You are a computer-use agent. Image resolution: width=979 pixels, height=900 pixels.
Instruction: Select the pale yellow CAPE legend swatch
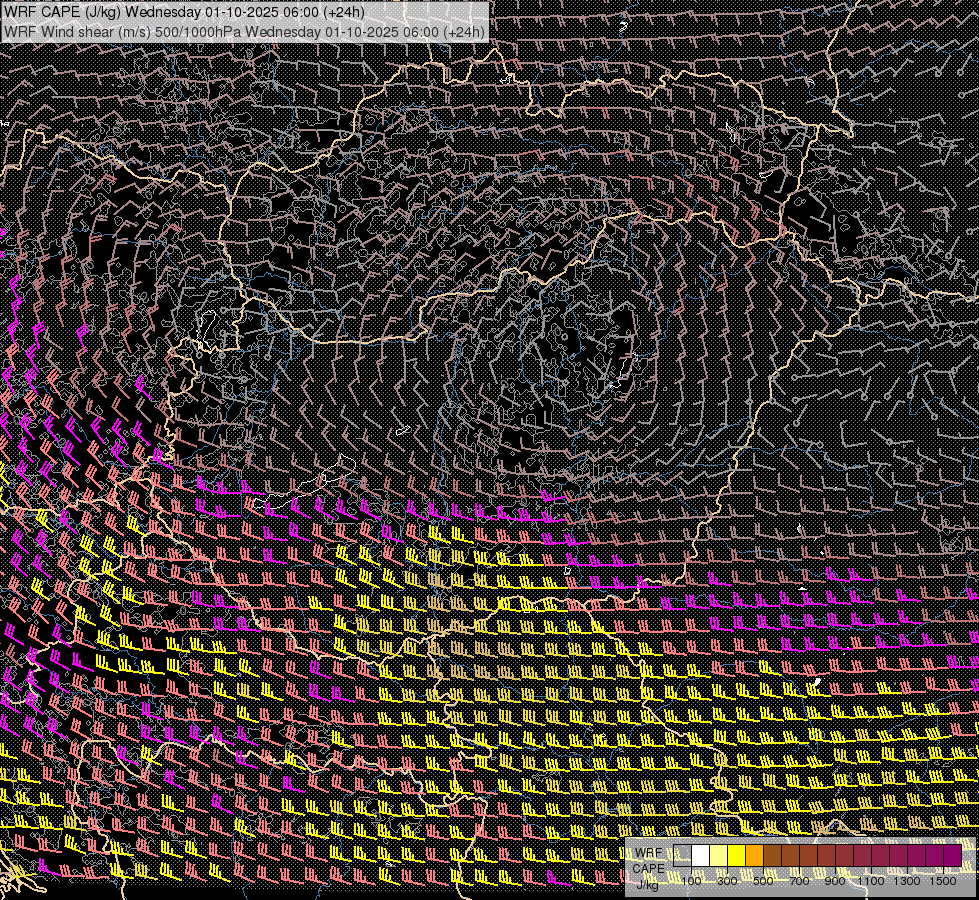pyautogui.click(x=719, y=856)
